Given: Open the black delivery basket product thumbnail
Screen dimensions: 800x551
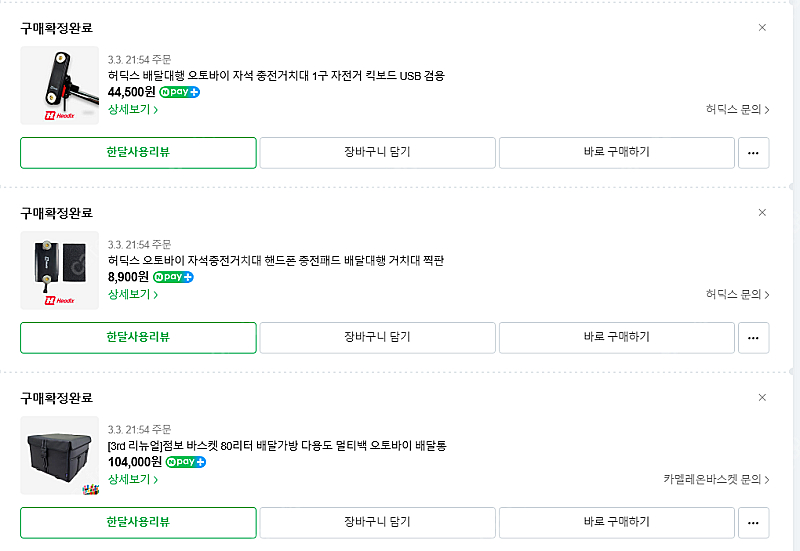Looking at the screenshot, I should click(x=60, y=455).
